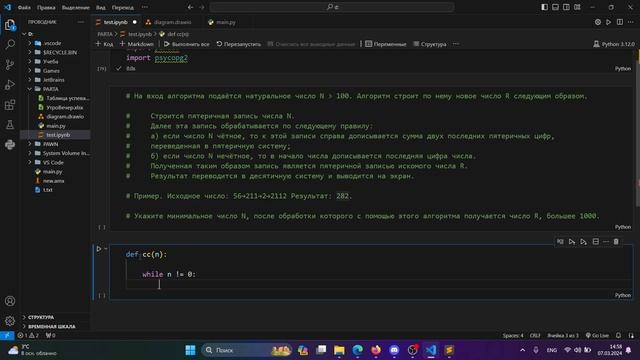
Task: Split the active cell from cell toolbar
Action: [596, 242]
